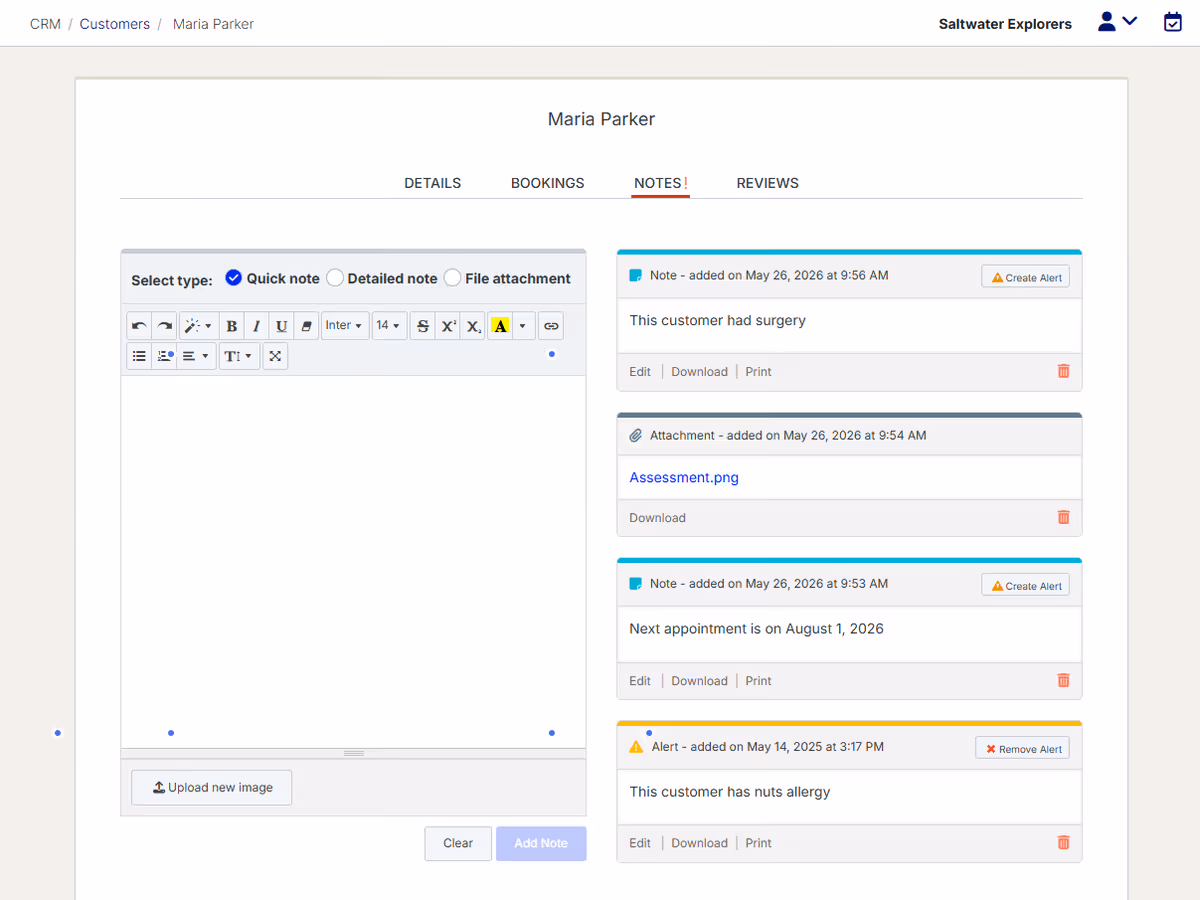Apply the yellow highlight text color

click(500, 326)
